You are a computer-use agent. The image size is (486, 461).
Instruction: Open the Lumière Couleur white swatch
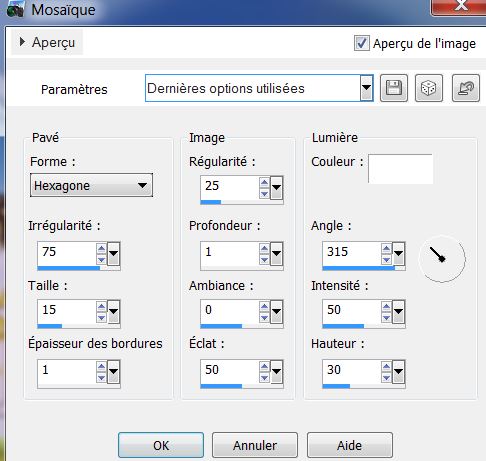[x=400, y=168]
